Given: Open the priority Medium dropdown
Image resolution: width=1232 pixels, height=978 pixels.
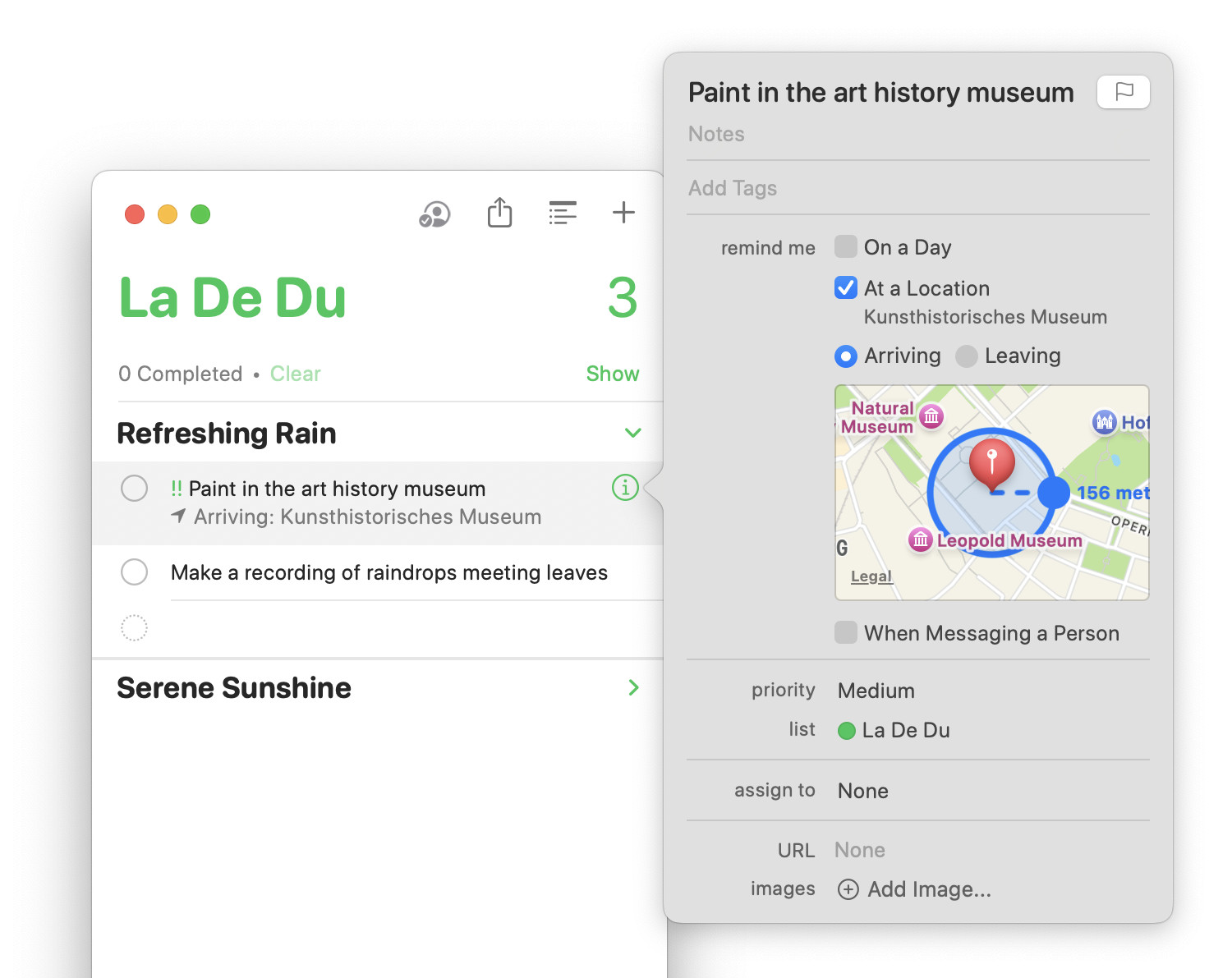Looking at the screenshot, I should click(876, 691).
